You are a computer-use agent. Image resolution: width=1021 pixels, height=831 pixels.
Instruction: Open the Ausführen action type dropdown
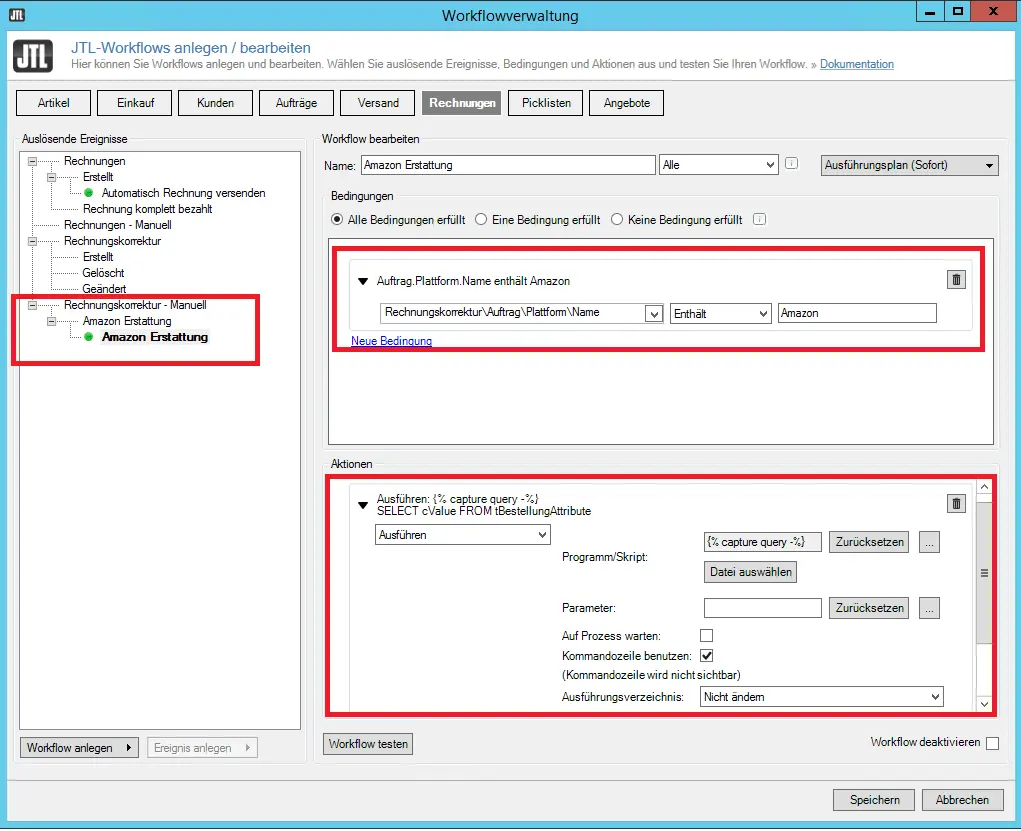coord(462,535)
